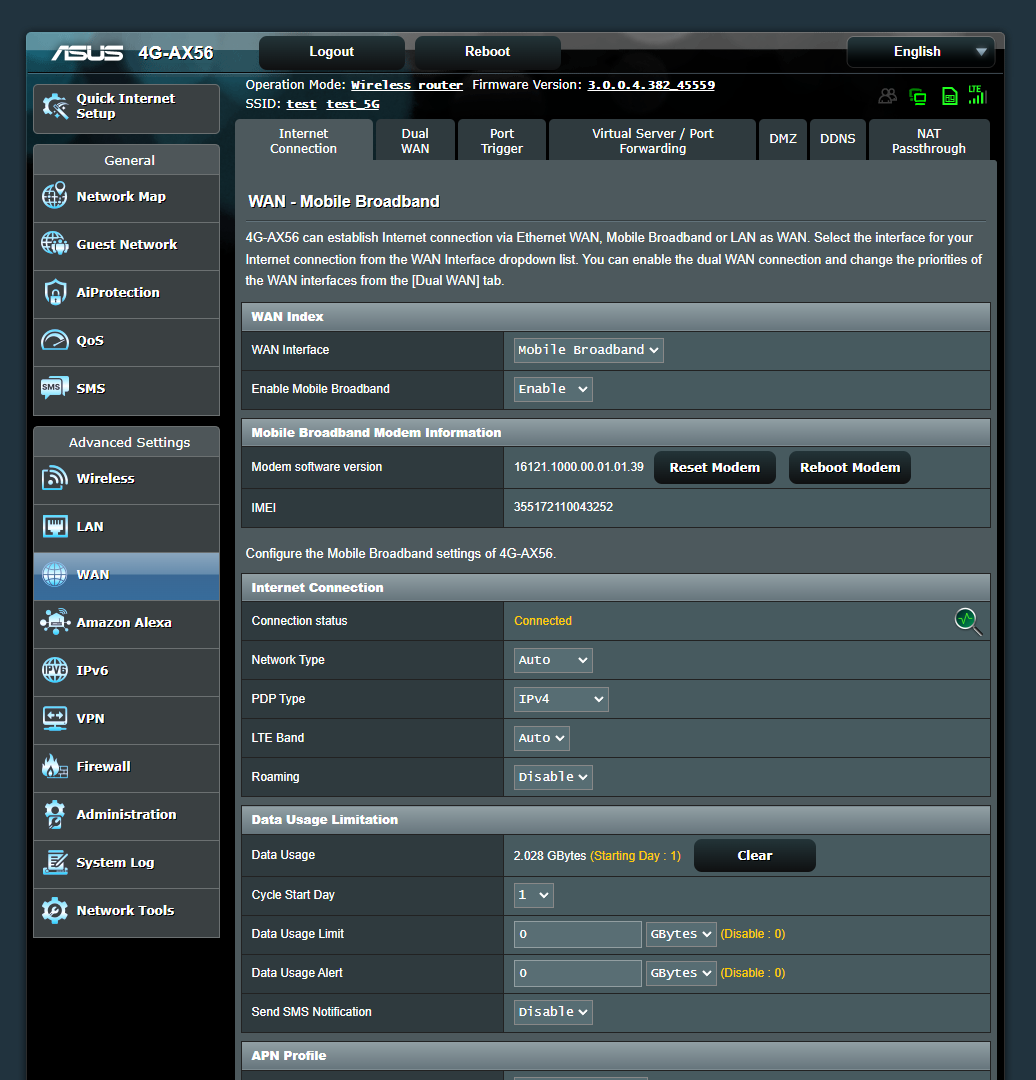Open Enable Mobile Broadband dropdown
The width and height of the screenshot is (1036, 1080).
(x=553, y=389)
